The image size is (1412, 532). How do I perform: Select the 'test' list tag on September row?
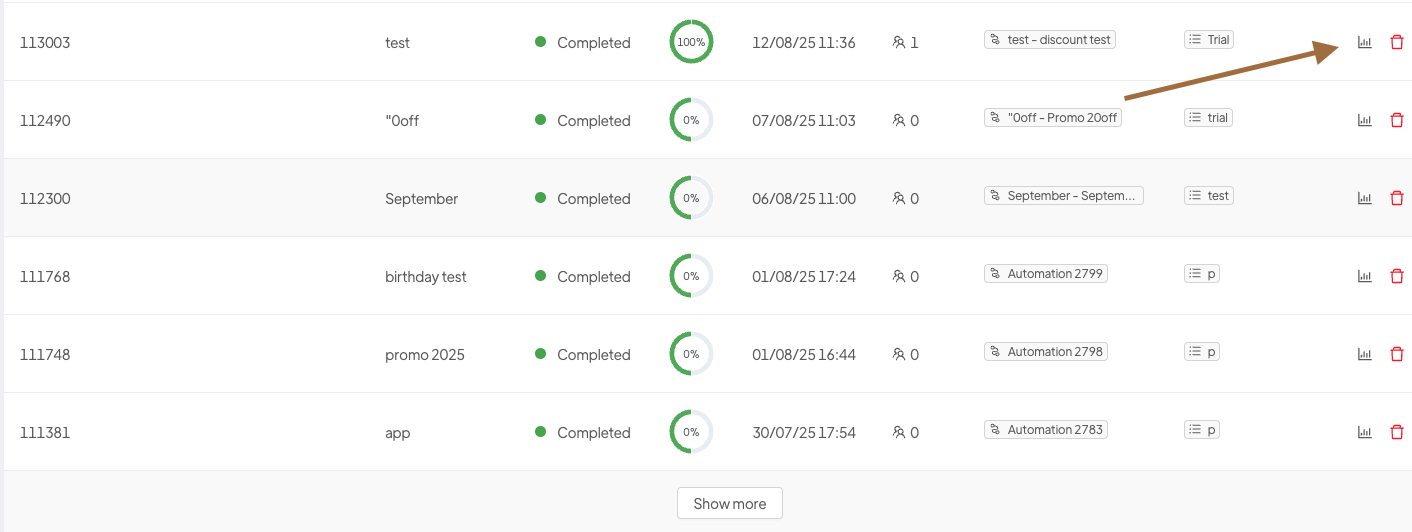(1209, 196)
